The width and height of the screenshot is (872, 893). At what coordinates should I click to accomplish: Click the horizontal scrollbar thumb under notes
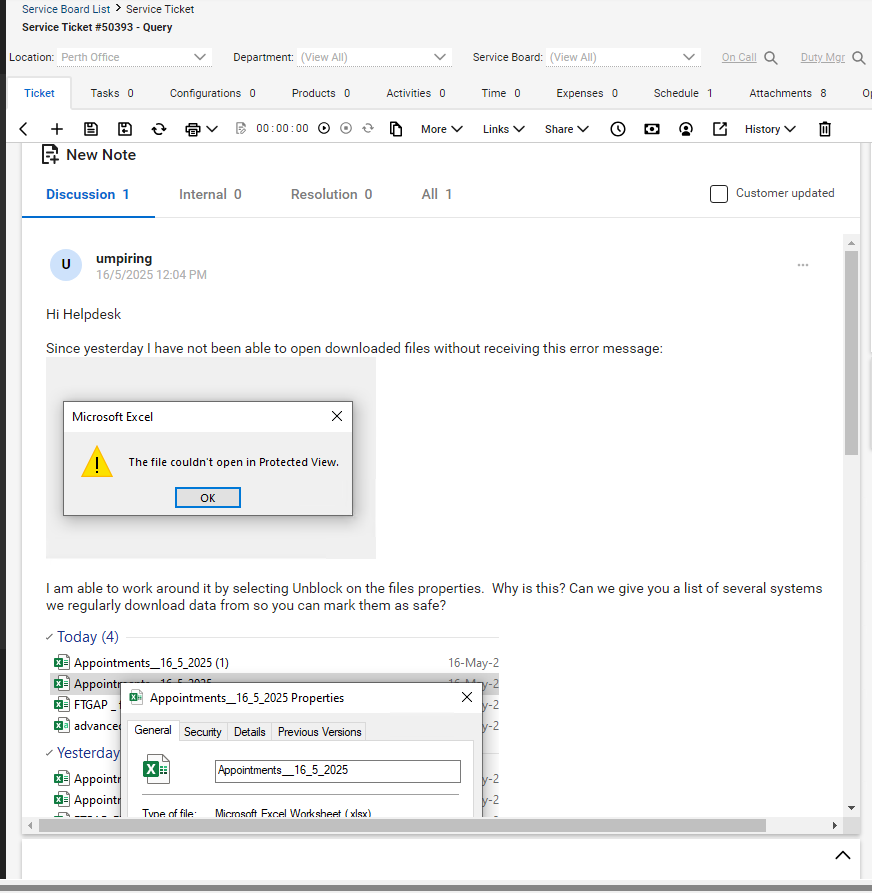click(402, 825)
